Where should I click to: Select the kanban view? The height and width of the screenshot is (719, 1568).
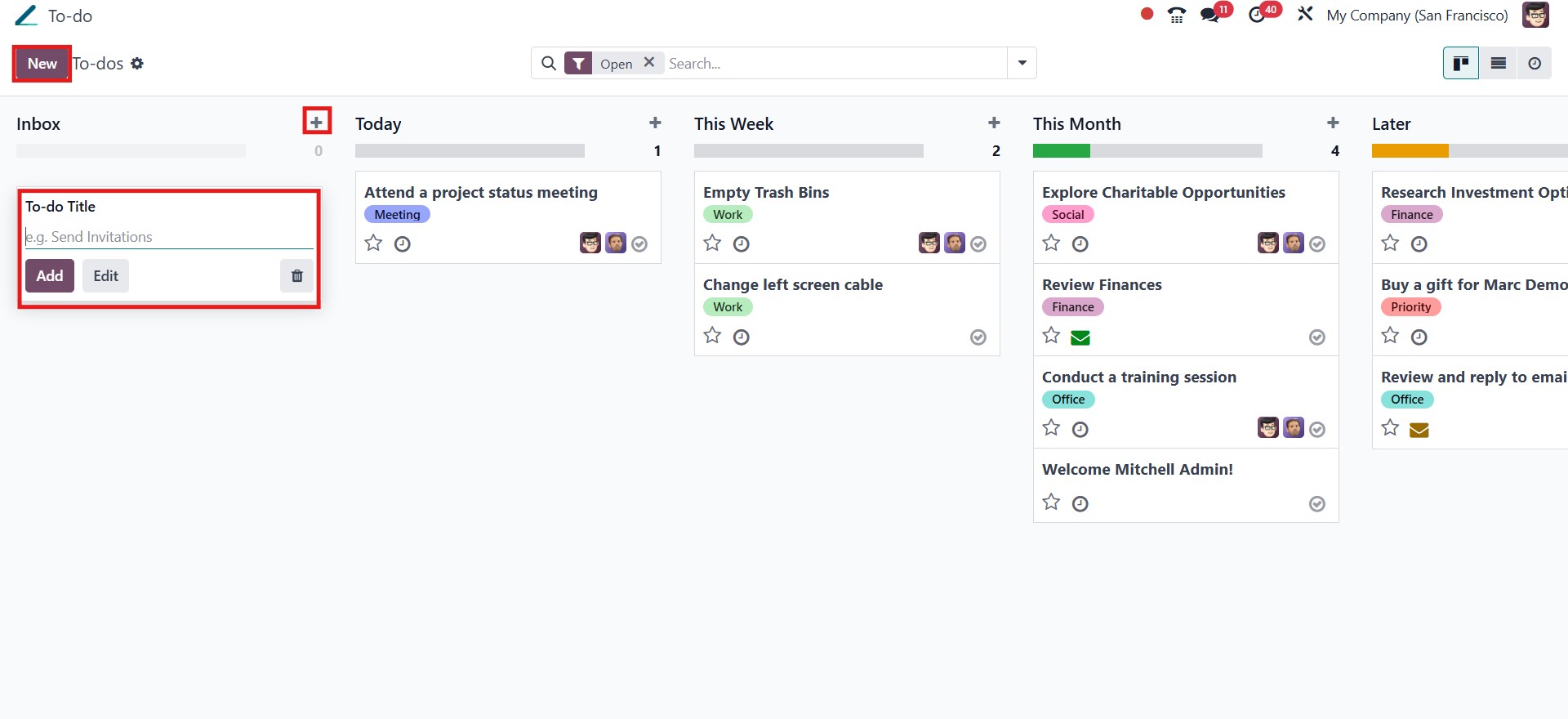click(x=1461, y=64)
